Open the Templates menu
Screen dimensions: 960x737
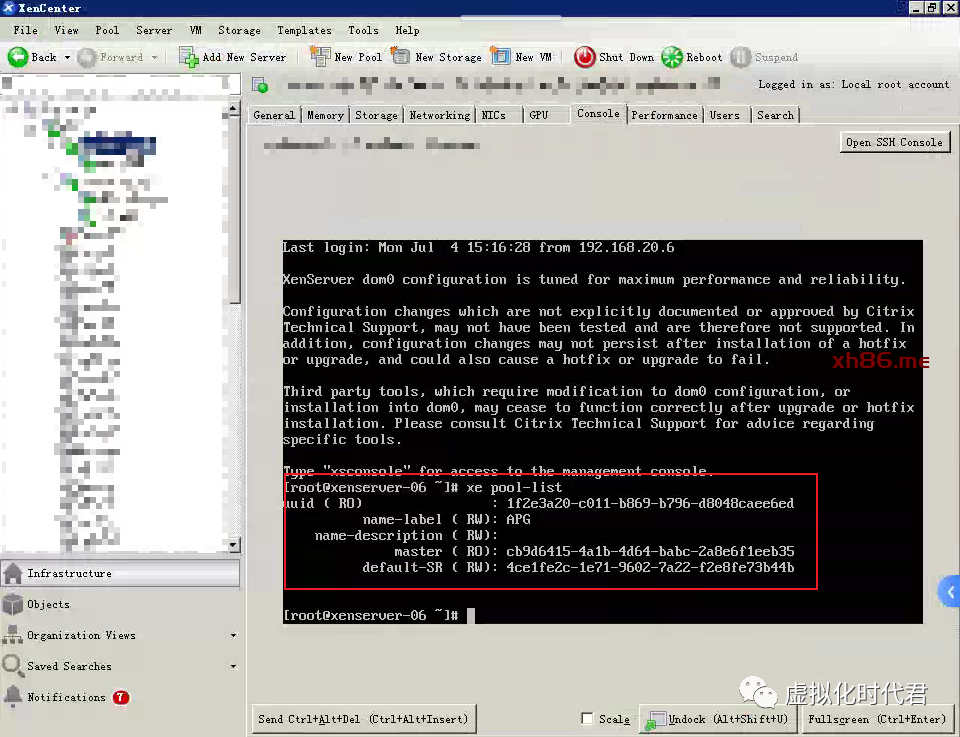304,30
